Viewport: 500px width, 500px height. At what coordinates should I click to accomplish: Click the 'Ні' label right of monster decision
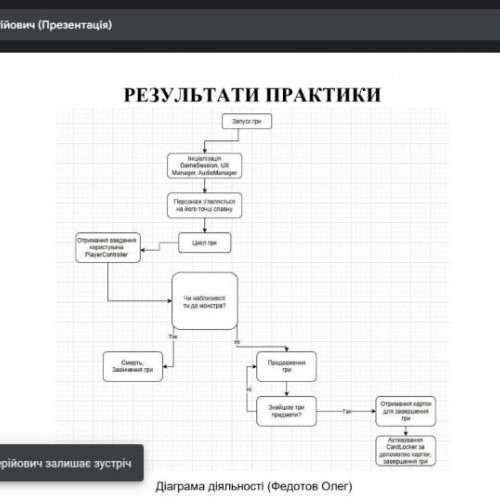click(237, 342)
